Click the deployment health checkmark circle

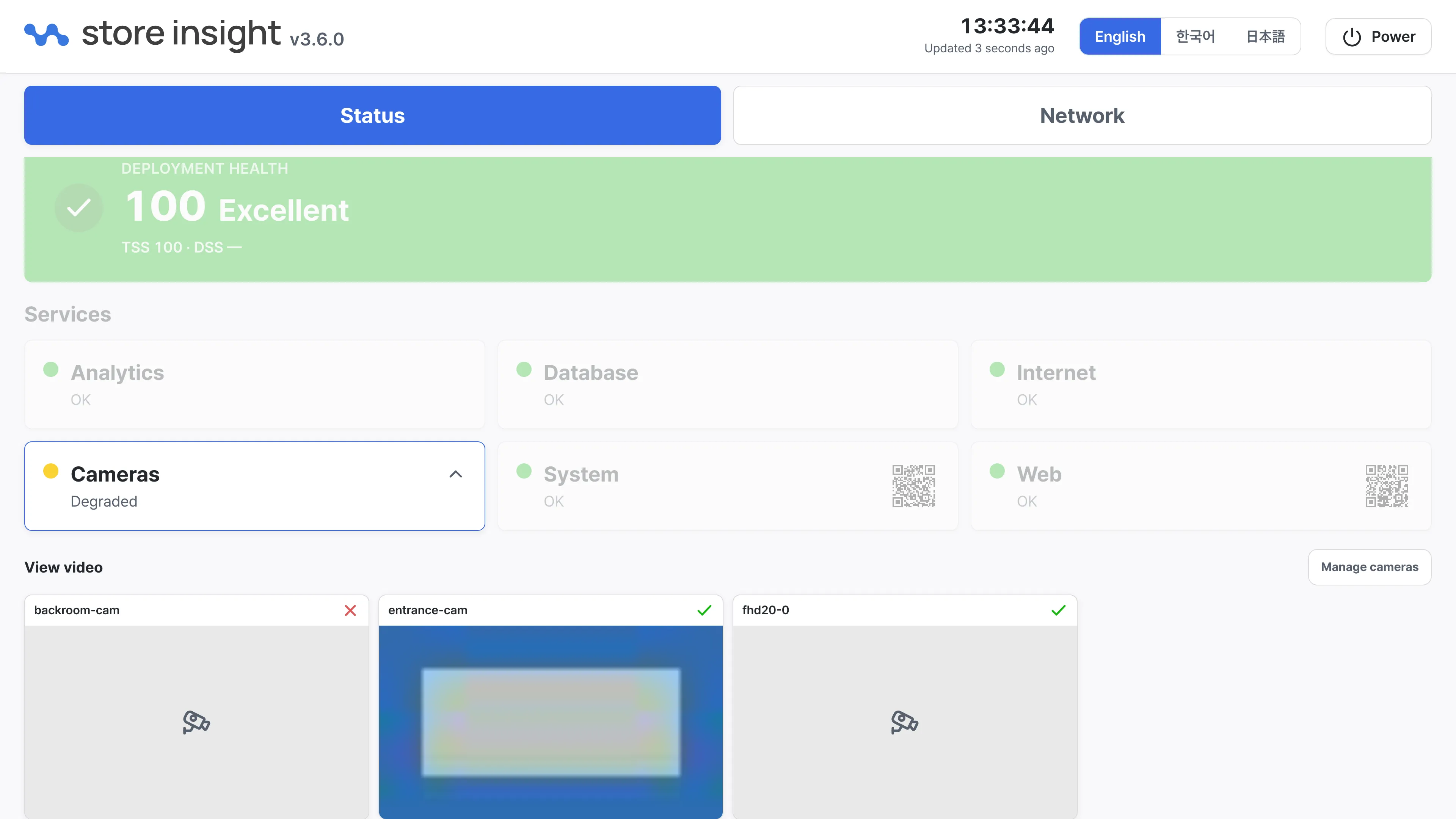pos(78,208)
